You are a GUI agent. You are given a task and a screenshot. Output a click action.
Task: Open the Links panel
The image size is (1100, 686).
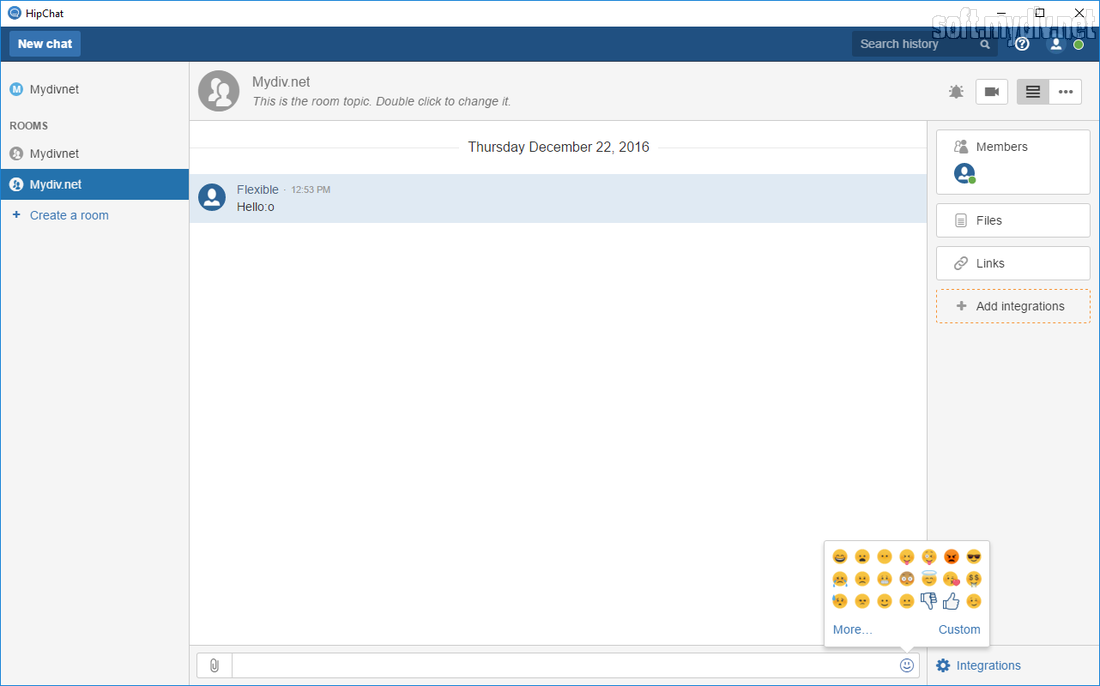(x=1013, y=263)
